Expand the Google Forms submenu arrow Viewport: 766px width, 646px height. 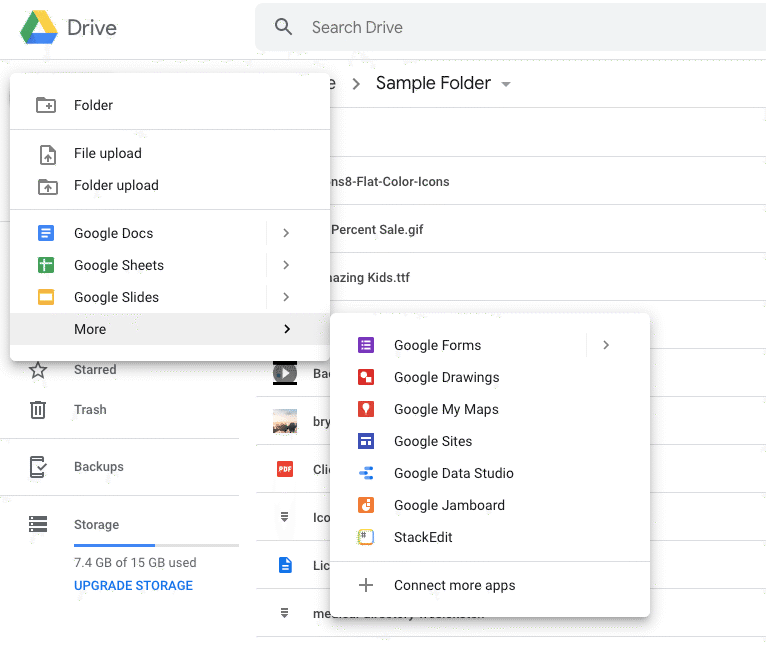(606, 345)
